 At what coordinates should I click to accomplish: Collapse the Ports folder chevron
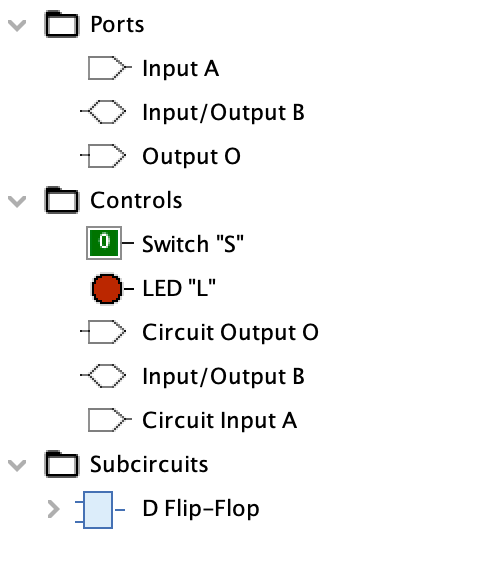pos(17,25)
